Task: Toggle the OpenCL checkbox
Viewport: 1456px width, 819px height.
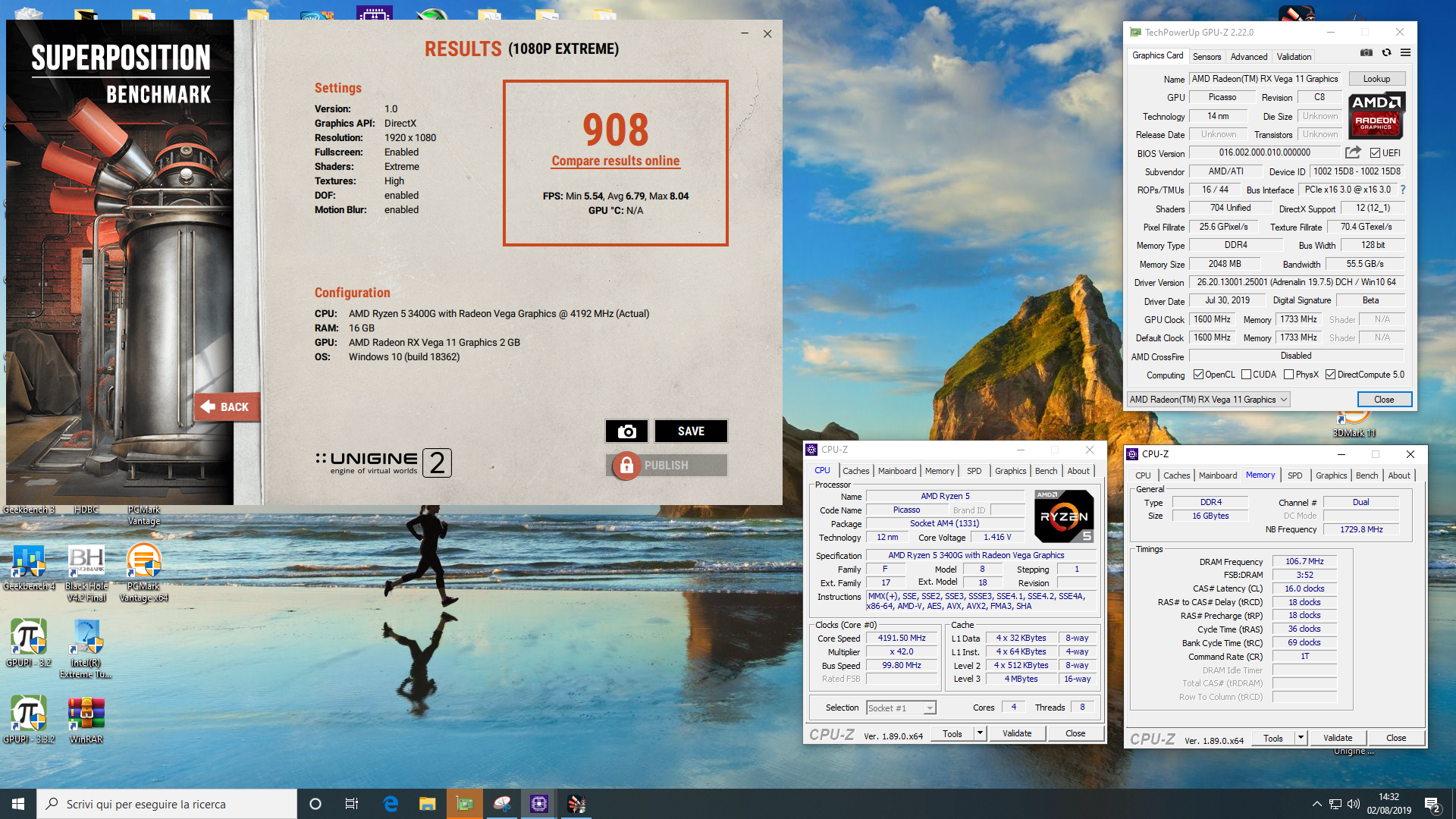Action: click(x=1198, y=375)
